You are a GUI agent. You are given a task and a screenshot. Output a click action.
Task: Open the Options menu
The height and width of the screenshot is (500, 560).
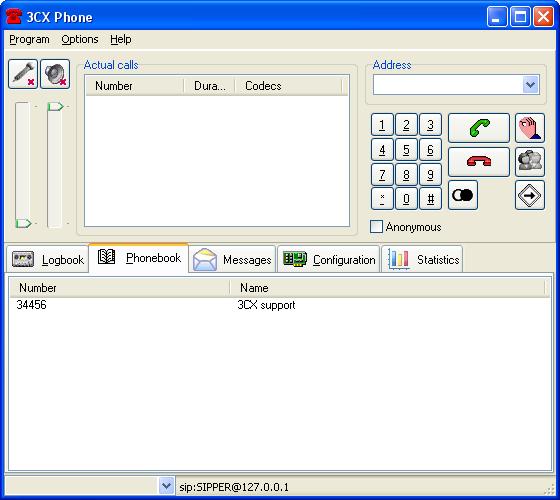click(80, 39)
